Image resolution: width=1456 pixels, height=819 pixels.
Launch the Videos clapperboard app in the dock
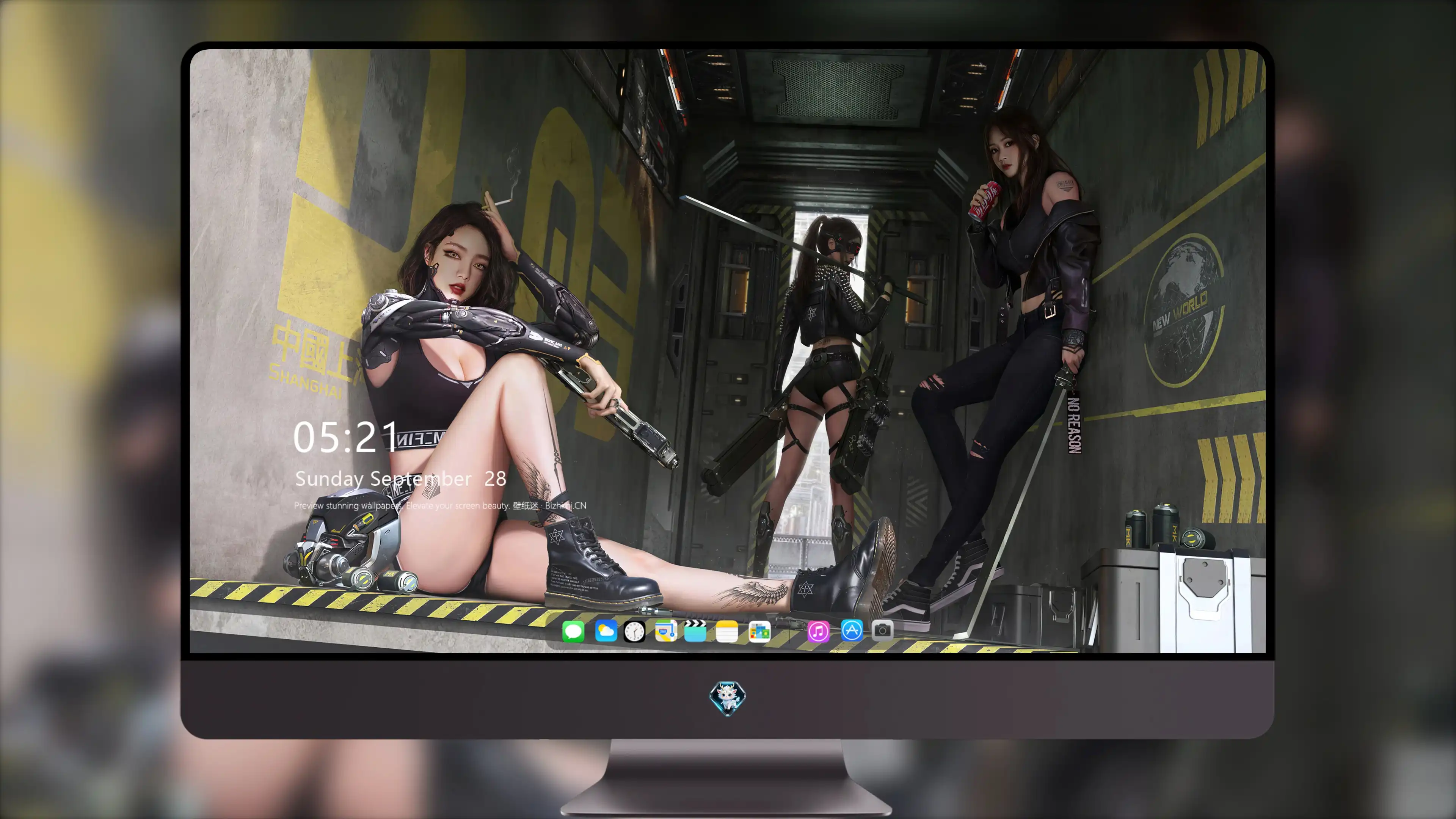point(695,631)
